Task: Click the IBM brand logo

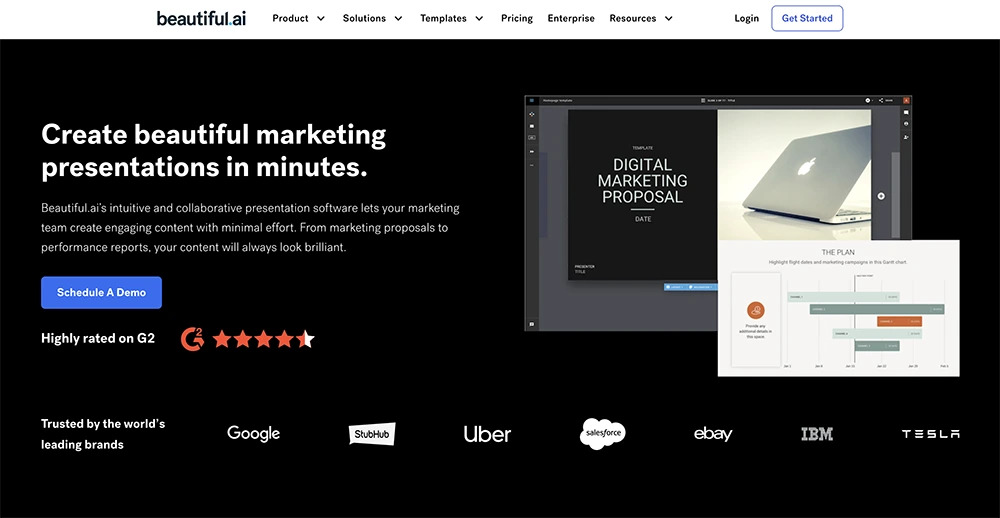Action: 817,434
